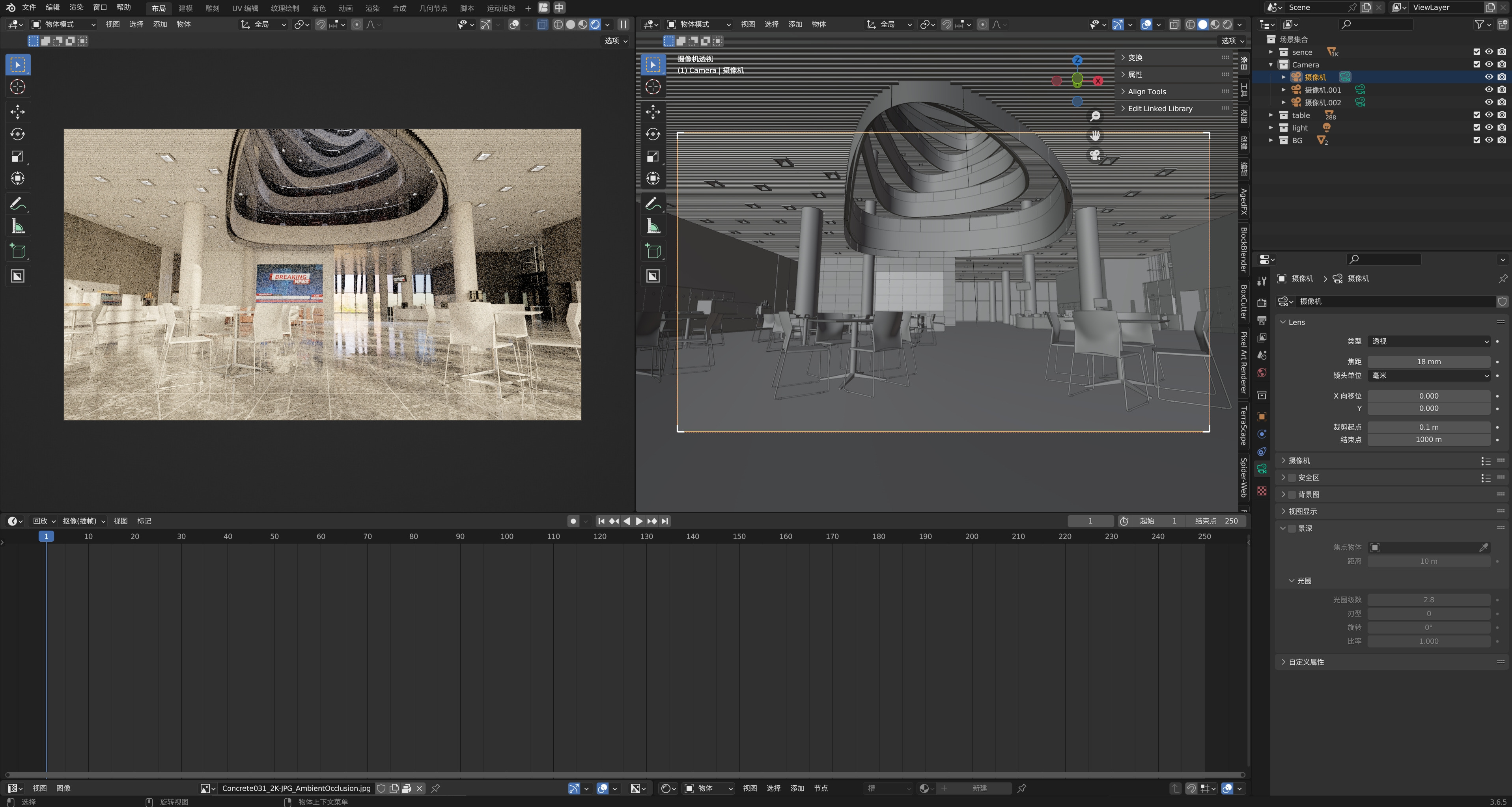Open the World properties tab
This screenshot has width=1512, height=807.
1261,373
